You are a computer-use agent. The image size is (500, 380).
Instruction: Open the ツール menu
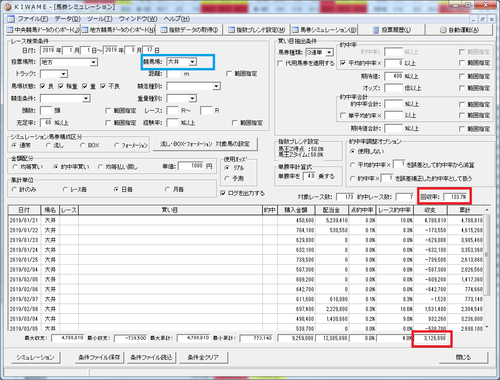point(99,19)
